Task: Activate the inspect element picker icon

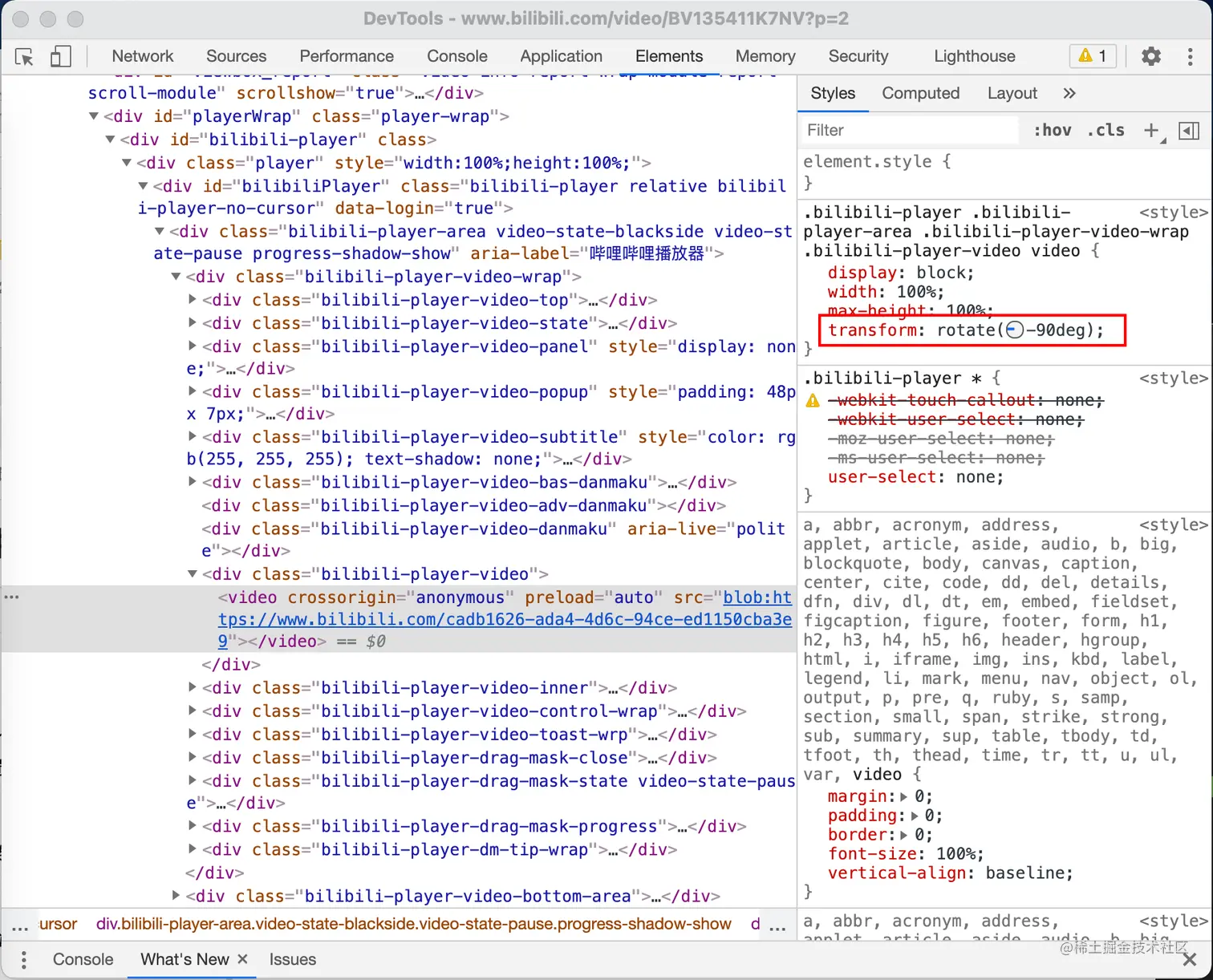Action: click(24, 57)
